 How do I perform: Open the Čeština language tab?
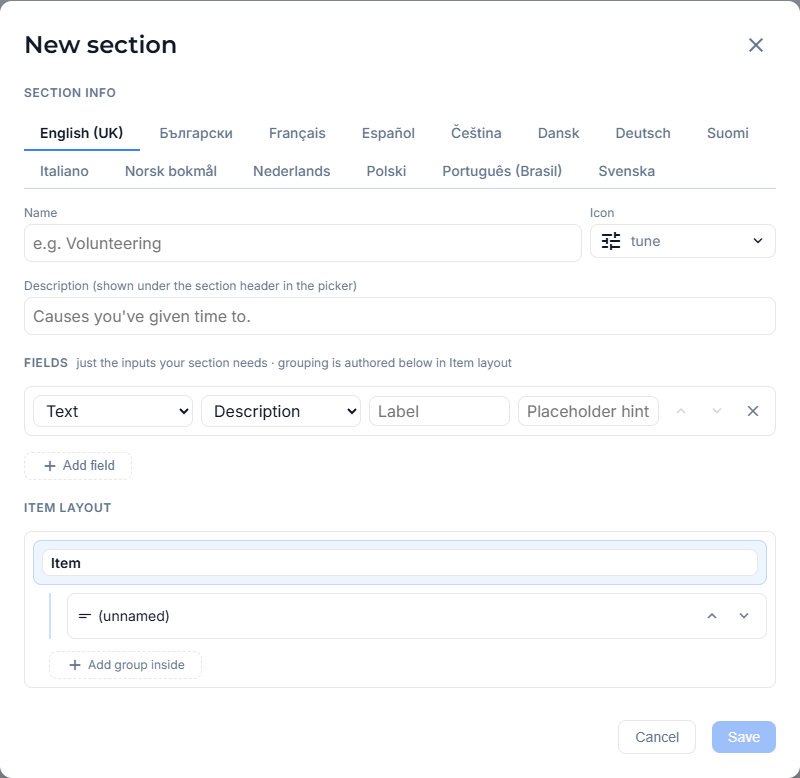click(x=476, y=133)
